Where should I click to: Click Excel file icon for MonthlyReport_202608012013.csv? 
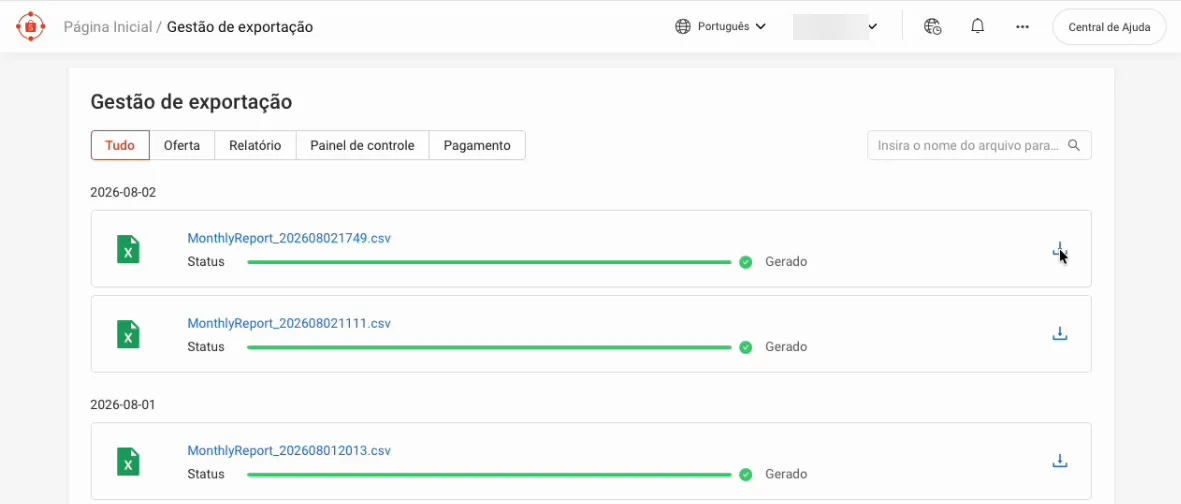[128, 461]
